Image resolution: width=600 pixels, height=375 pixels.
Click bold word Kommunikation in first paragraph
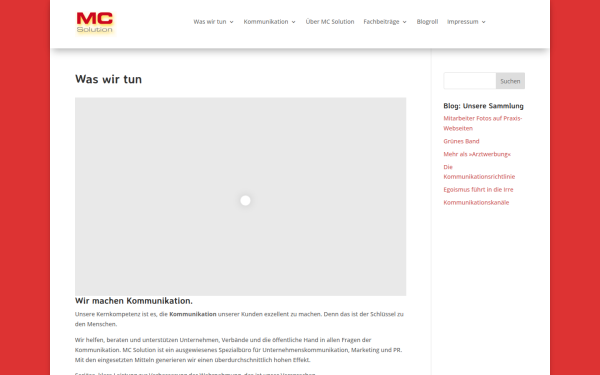tap(193, 314)
